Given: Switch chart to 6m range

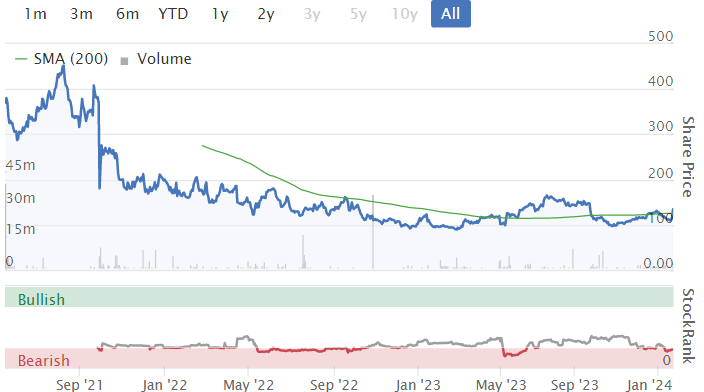Looking at the screenshot, I should pyautogui.click(x=128, y=14).
